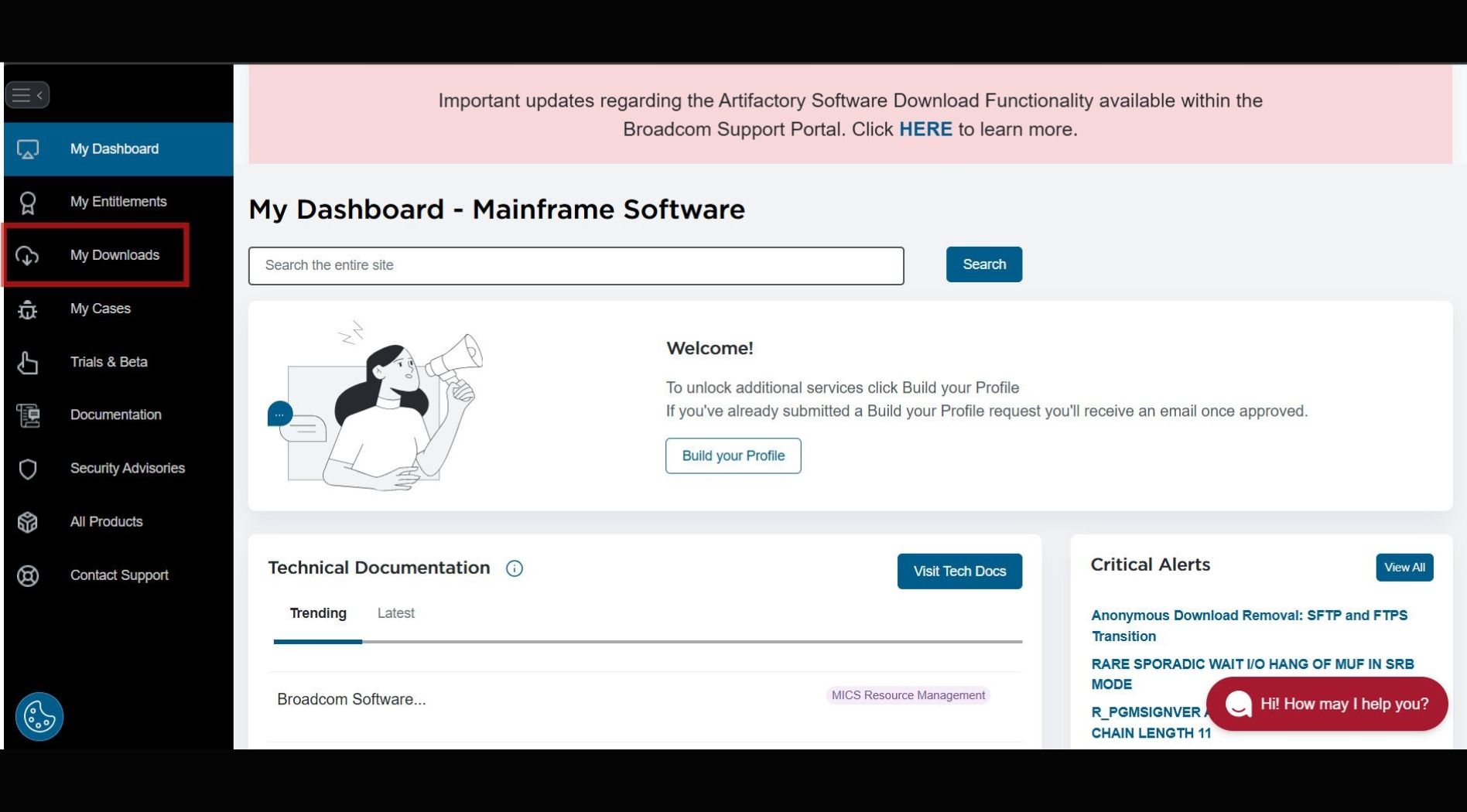Open My Dashboard monitor icon
The height and width of the screenshot is (812, 1467).
pyautogui.click(x=28, y=149)
